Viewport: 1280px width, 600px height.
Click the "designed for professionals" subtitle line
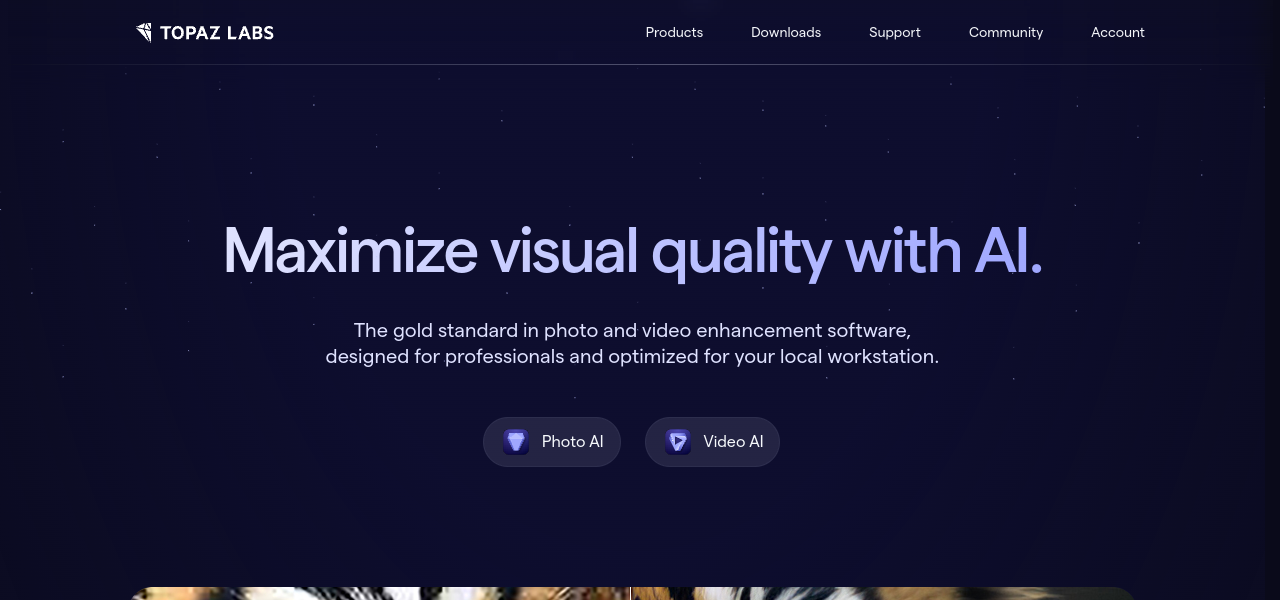632,356
